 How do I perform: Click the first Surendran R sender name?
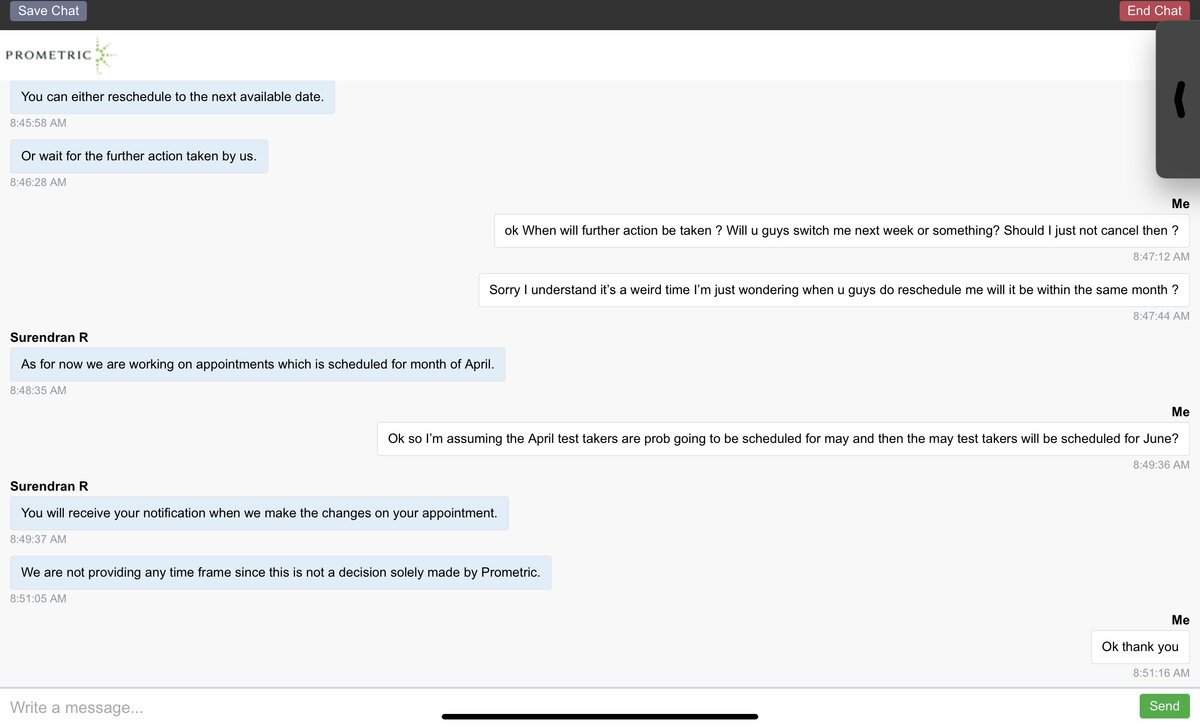49,338
